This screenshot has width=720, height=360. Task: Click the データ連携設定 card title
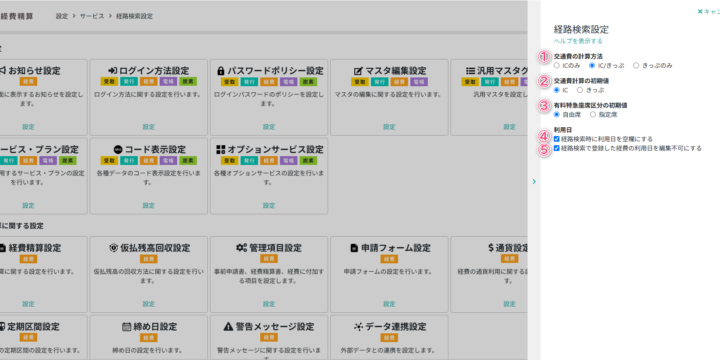[x=396, y=327]
